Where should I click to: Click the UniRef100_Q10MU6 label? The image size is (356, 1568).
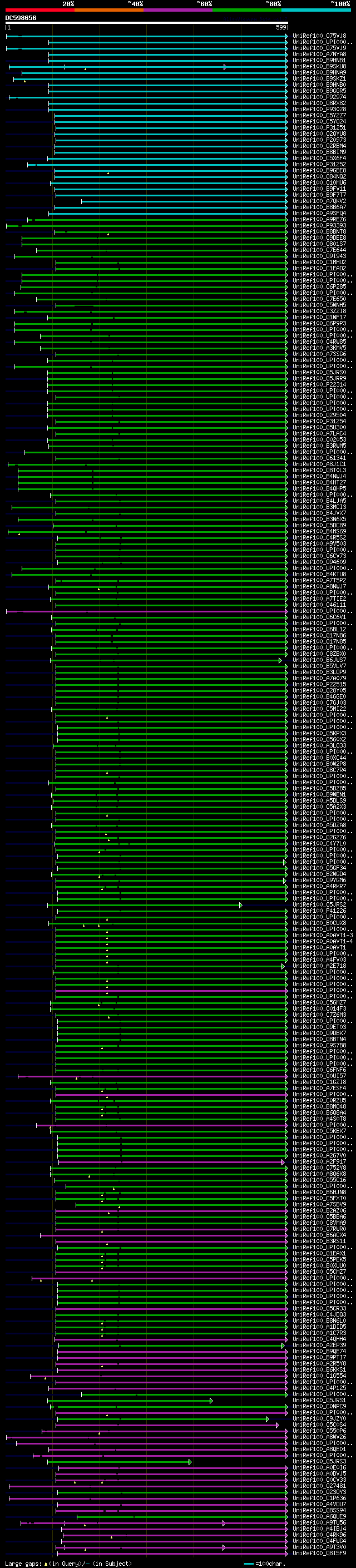pos(319,183)
